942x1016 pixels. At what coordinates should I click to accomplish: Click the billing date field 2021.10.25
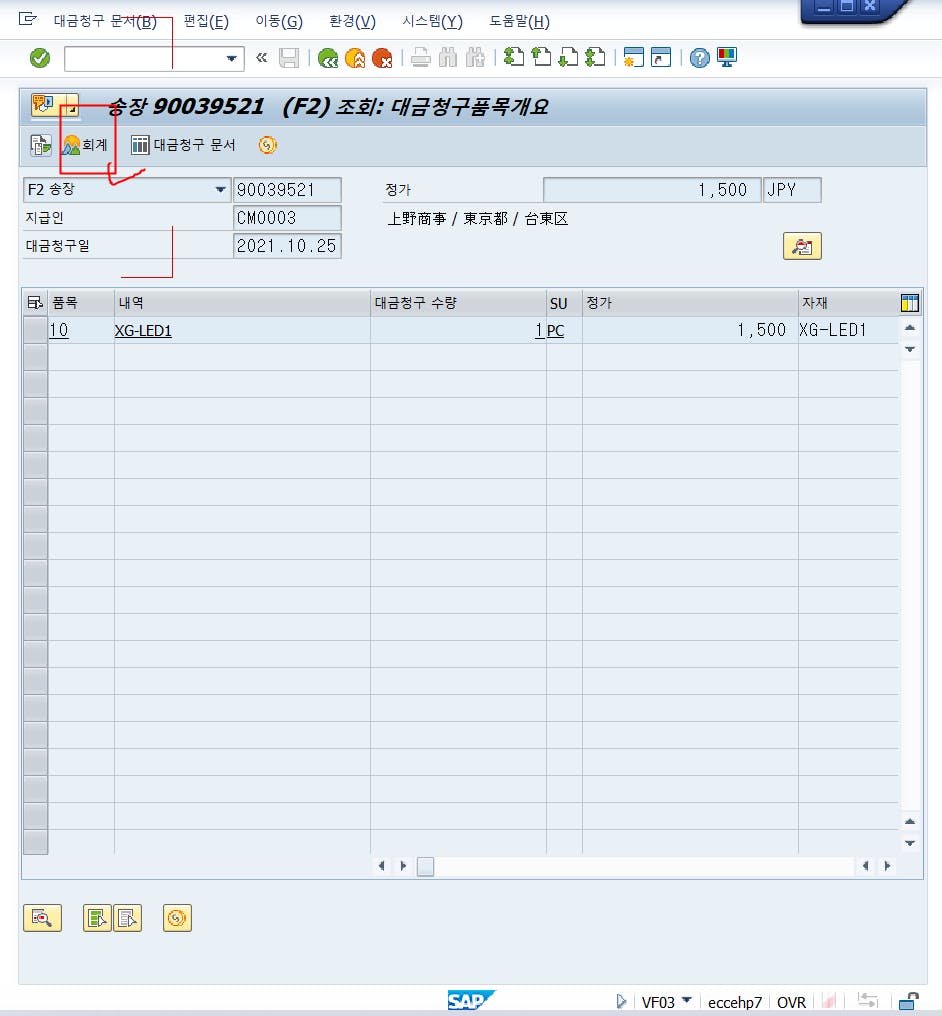287,246
